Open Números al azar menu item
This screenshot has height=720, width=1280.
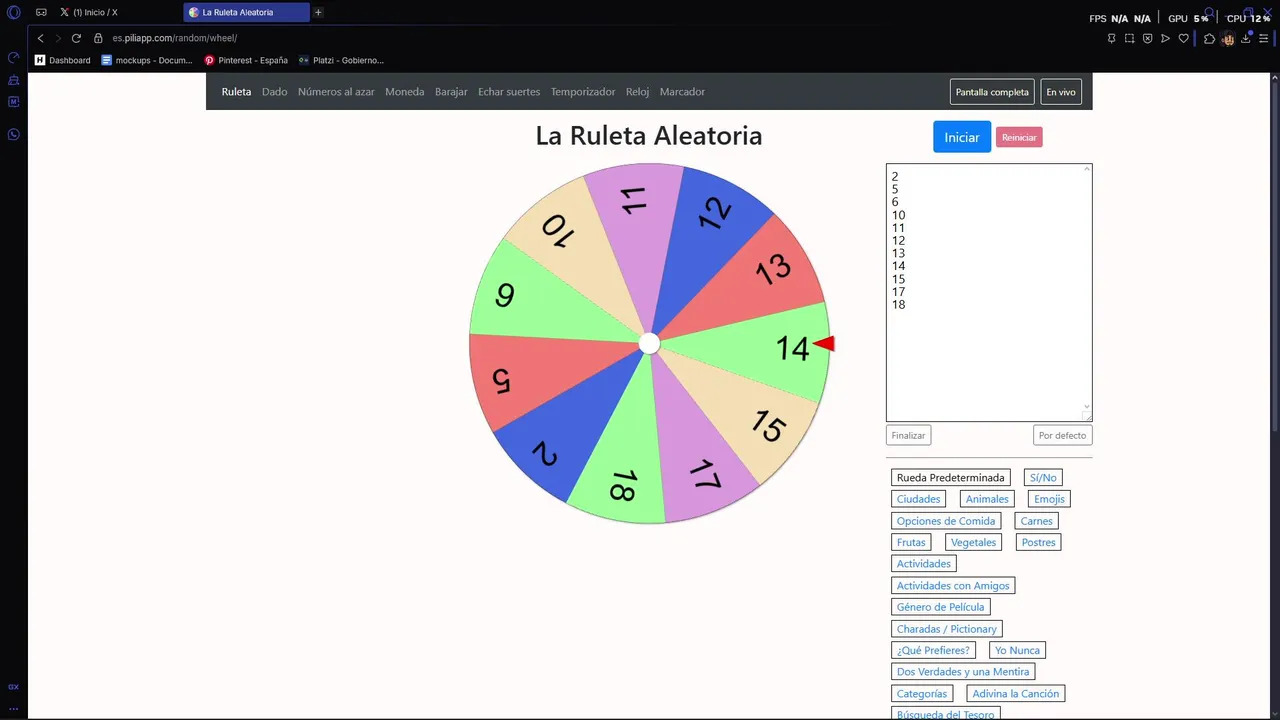[336, 92]
